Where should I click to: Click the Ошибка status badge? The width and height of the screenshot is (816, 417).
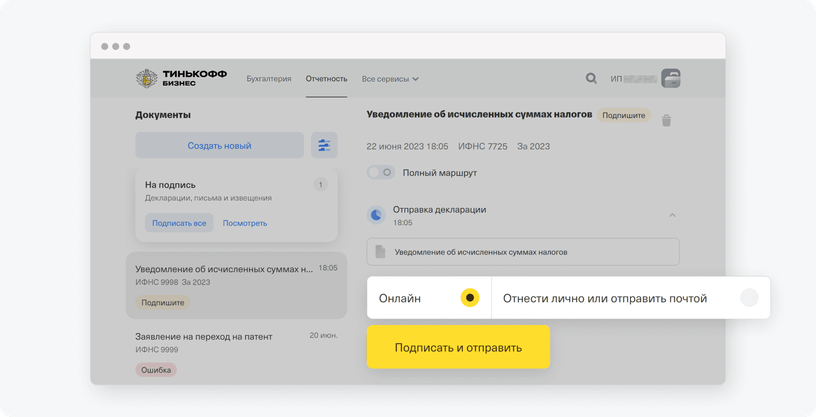click(x=156, y=370)
